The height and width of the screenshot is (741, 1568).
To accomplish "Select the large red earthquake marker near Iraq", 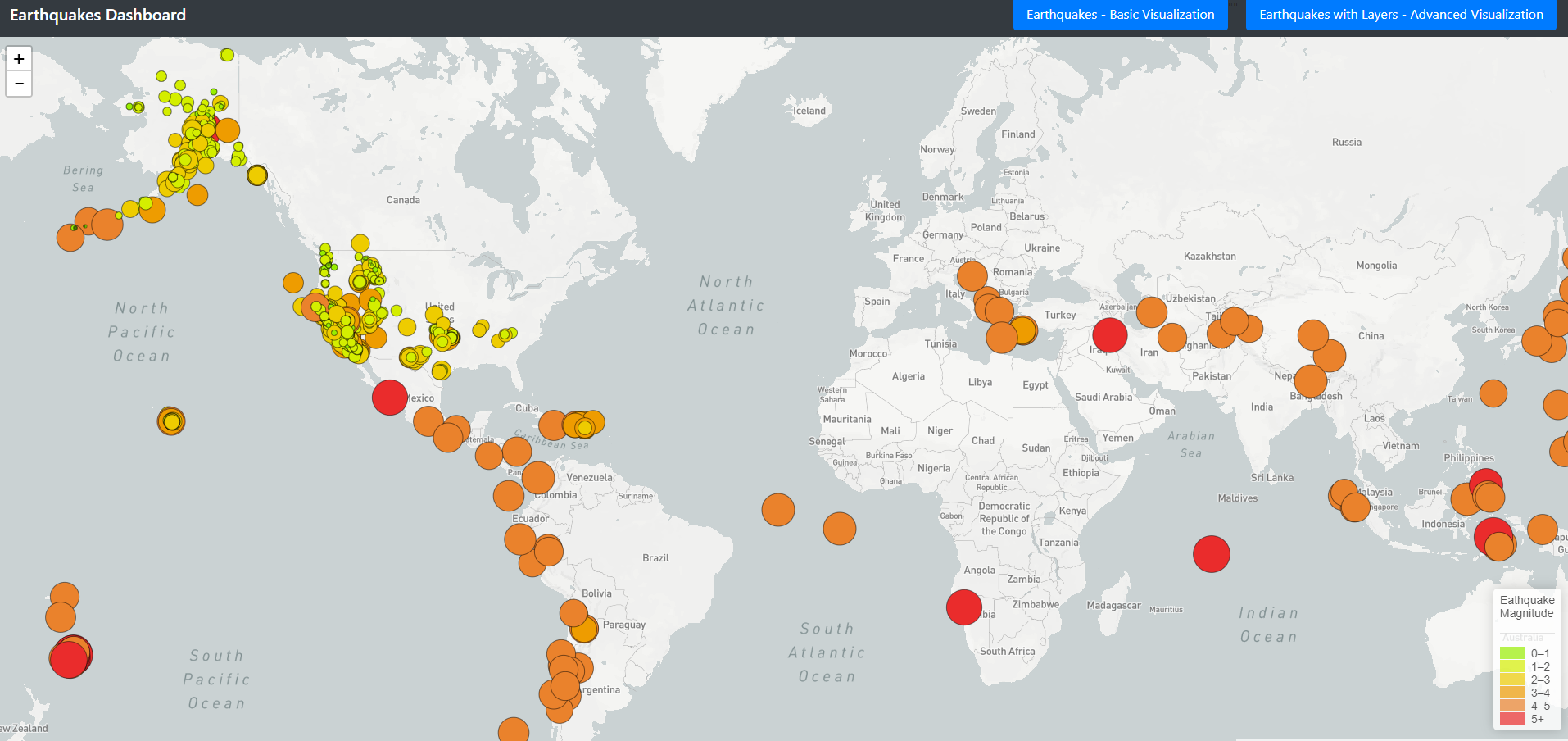I will pyautogui.click(x=1109, y=335).
